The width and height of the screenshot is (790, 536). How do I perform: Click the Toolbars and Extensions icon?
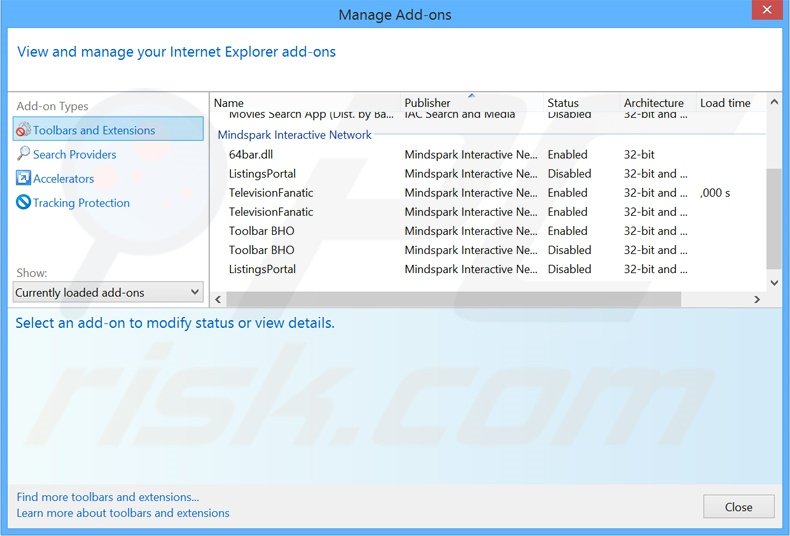(23, 130)
